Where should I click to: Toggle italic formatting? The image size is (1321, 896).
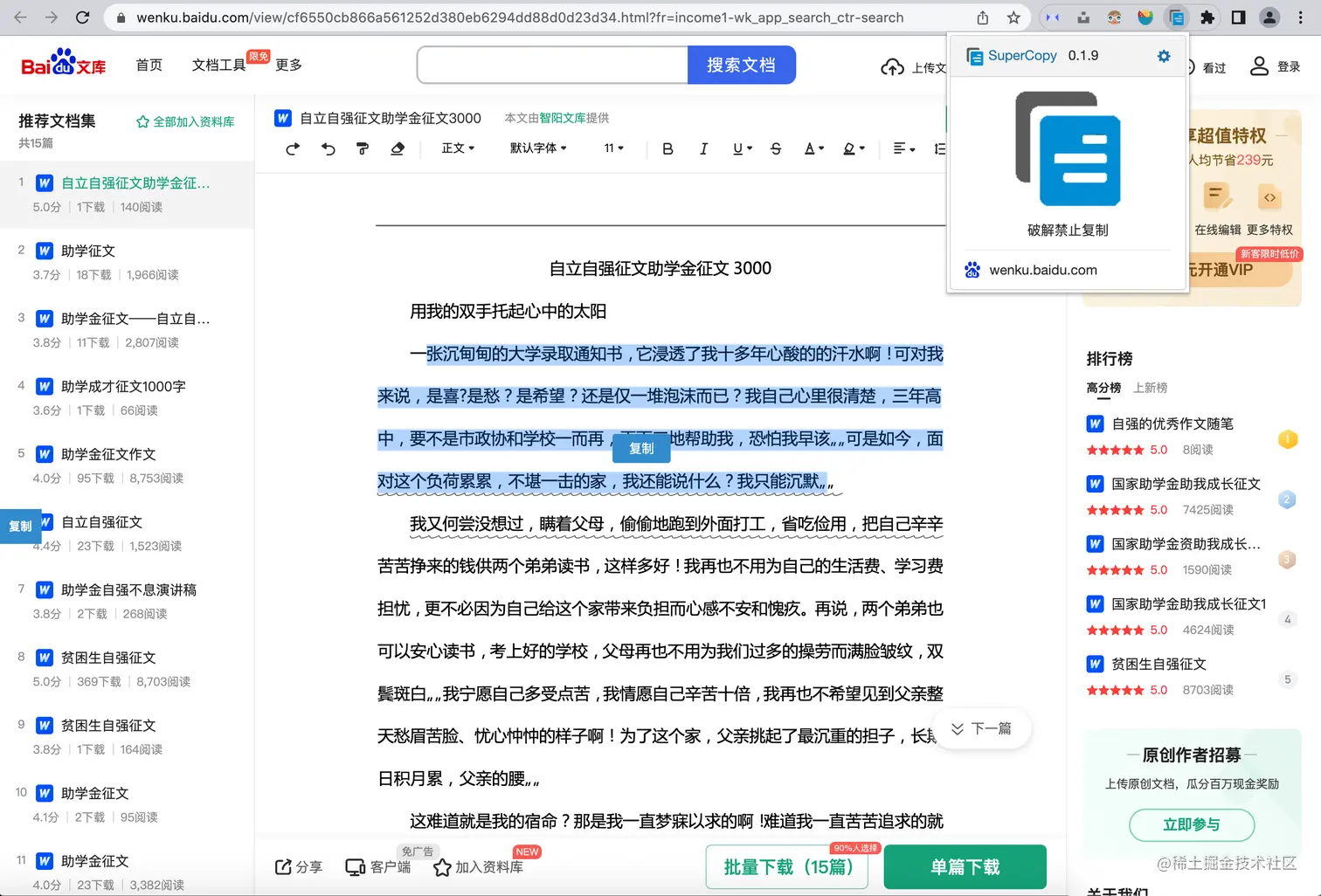[703, 148]
